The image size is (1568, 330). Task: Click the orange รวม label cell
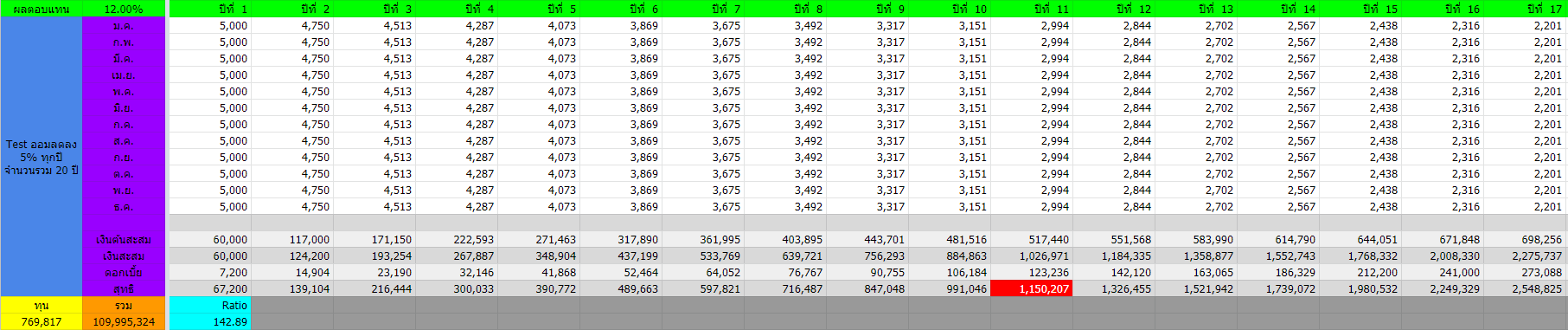124,306
